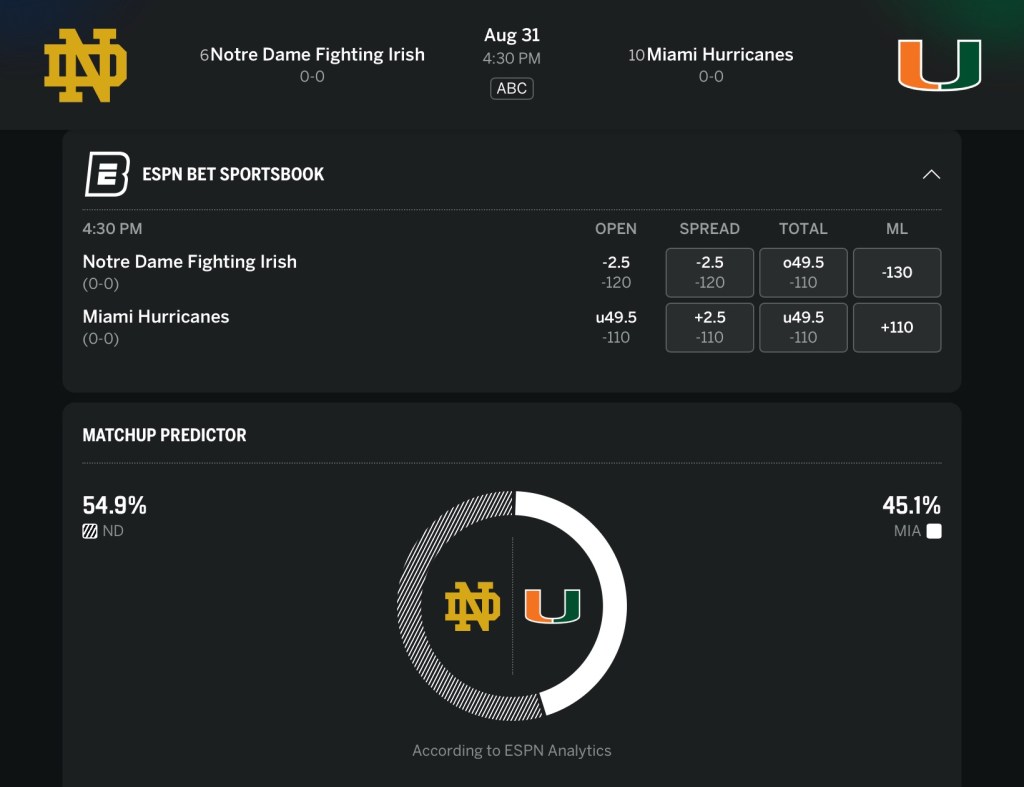This screenshot has height=787, width=1024.
Task: Click the Miami Hurricanes logo in header
Action: click(939, 65)
